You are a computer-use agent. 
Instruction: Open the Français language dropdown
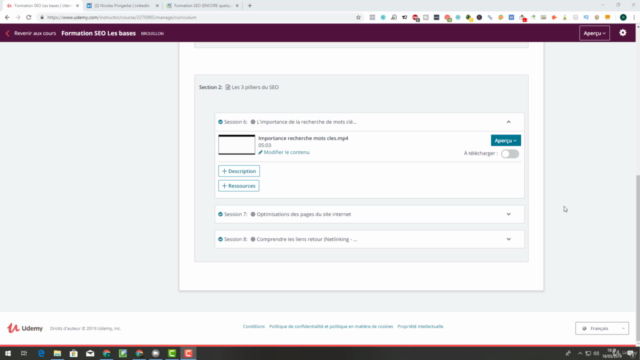[x=602, y=329]
